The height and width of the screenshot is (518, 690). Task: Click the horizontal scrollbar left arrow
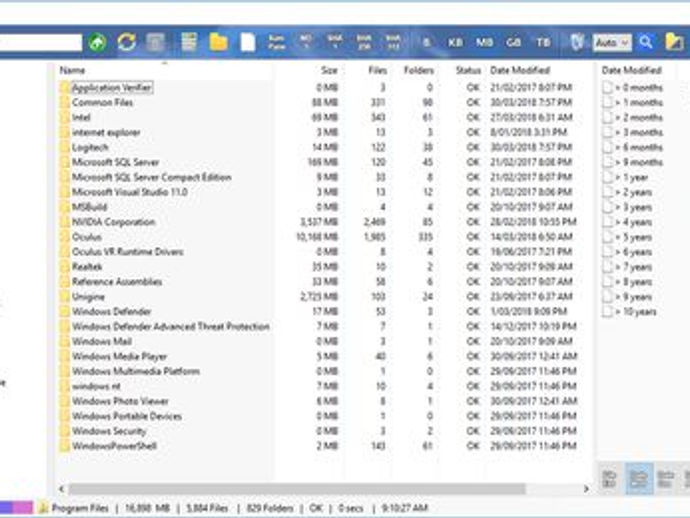pos(62,489)
